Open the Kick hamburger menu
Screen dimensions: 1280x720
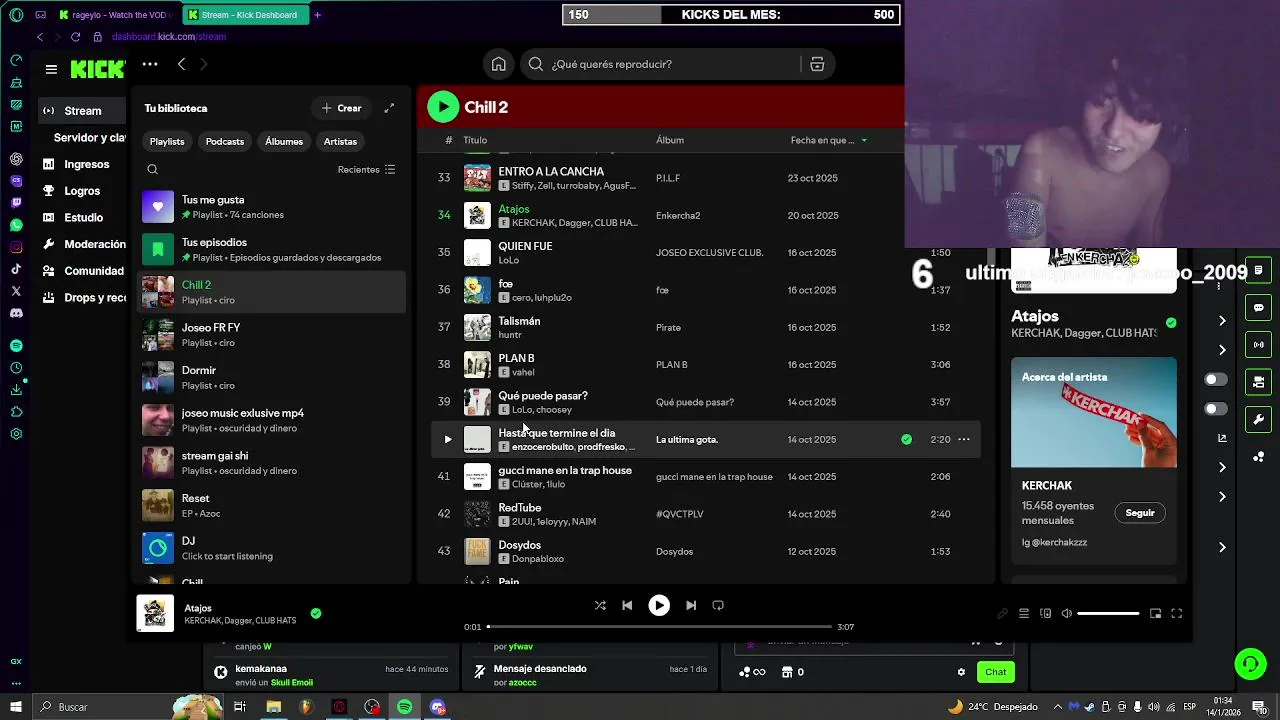point(51,69)
